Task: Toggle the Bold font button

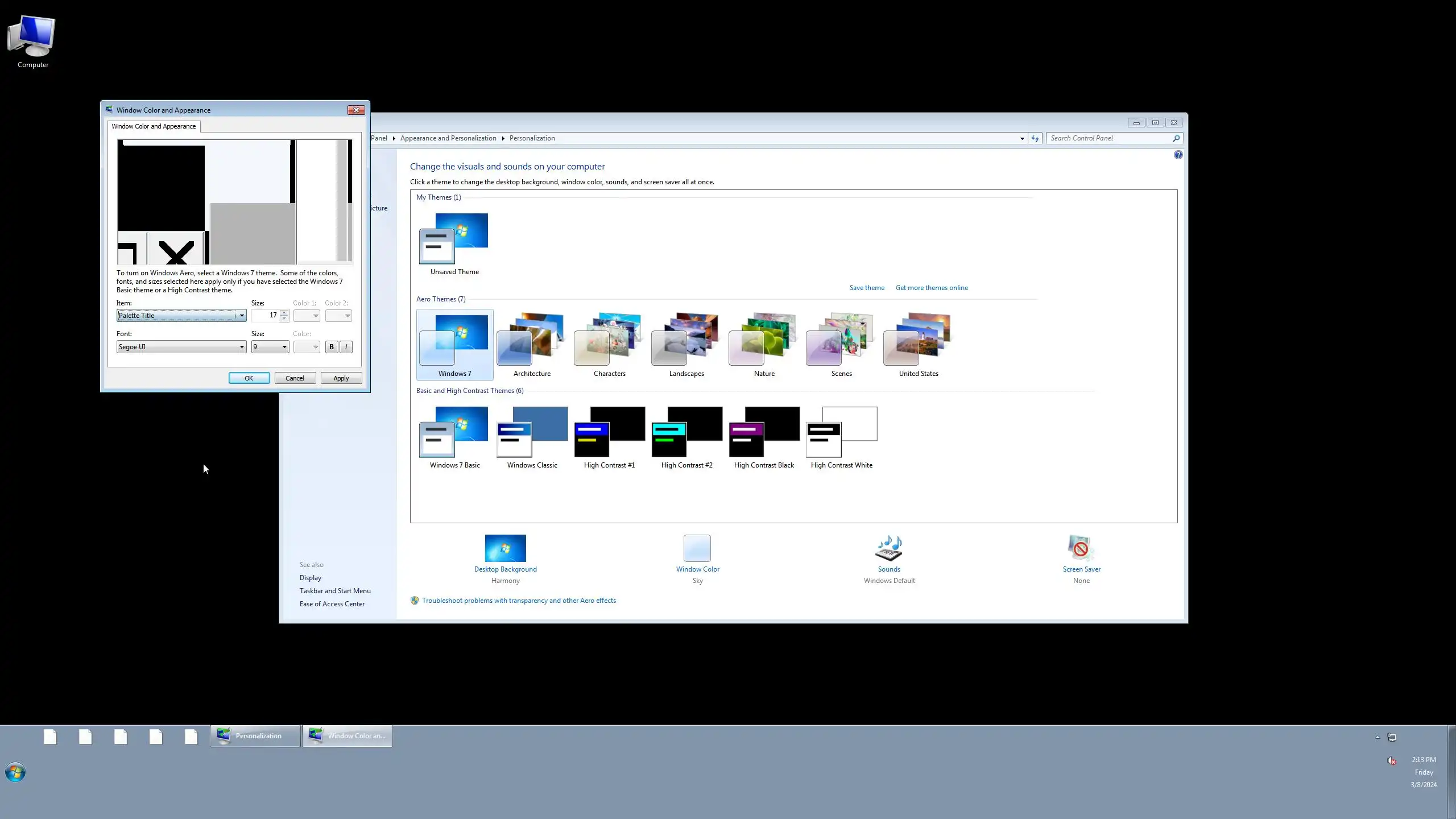Action: pyautogui.click(x=332, y=347)
